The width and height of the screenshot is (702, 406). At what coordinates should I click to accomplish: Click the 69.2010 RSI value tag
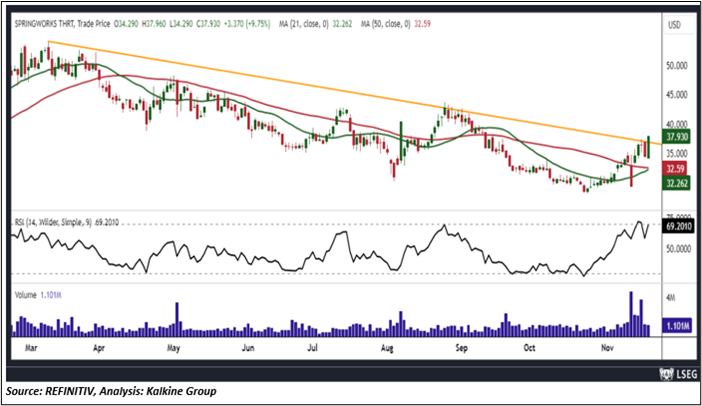tap(679, 227)
